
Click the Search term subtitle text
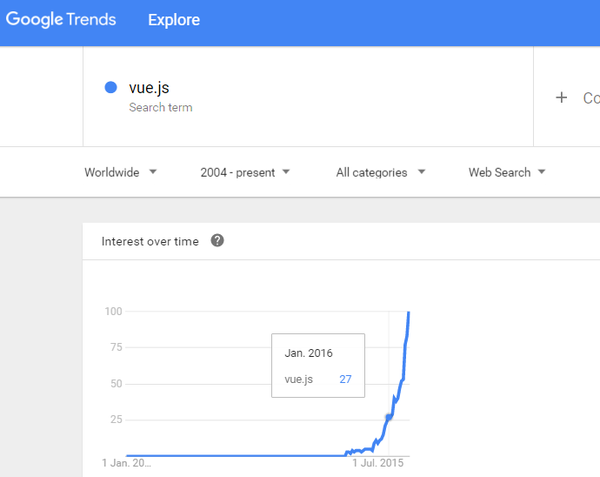pyautogui.click(x=160, y=107)
